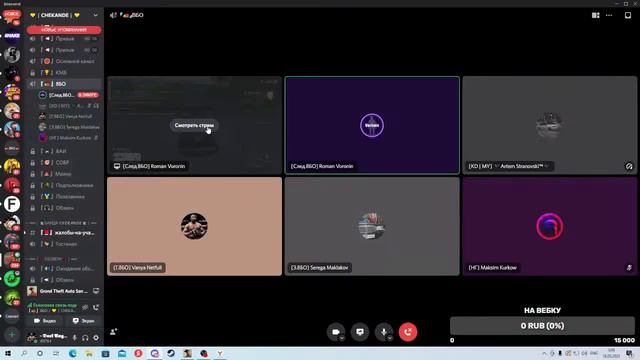The image size is (640, 360).
Task: Toggle noise suppression in voice connected panel
Action: pos(85,307)
